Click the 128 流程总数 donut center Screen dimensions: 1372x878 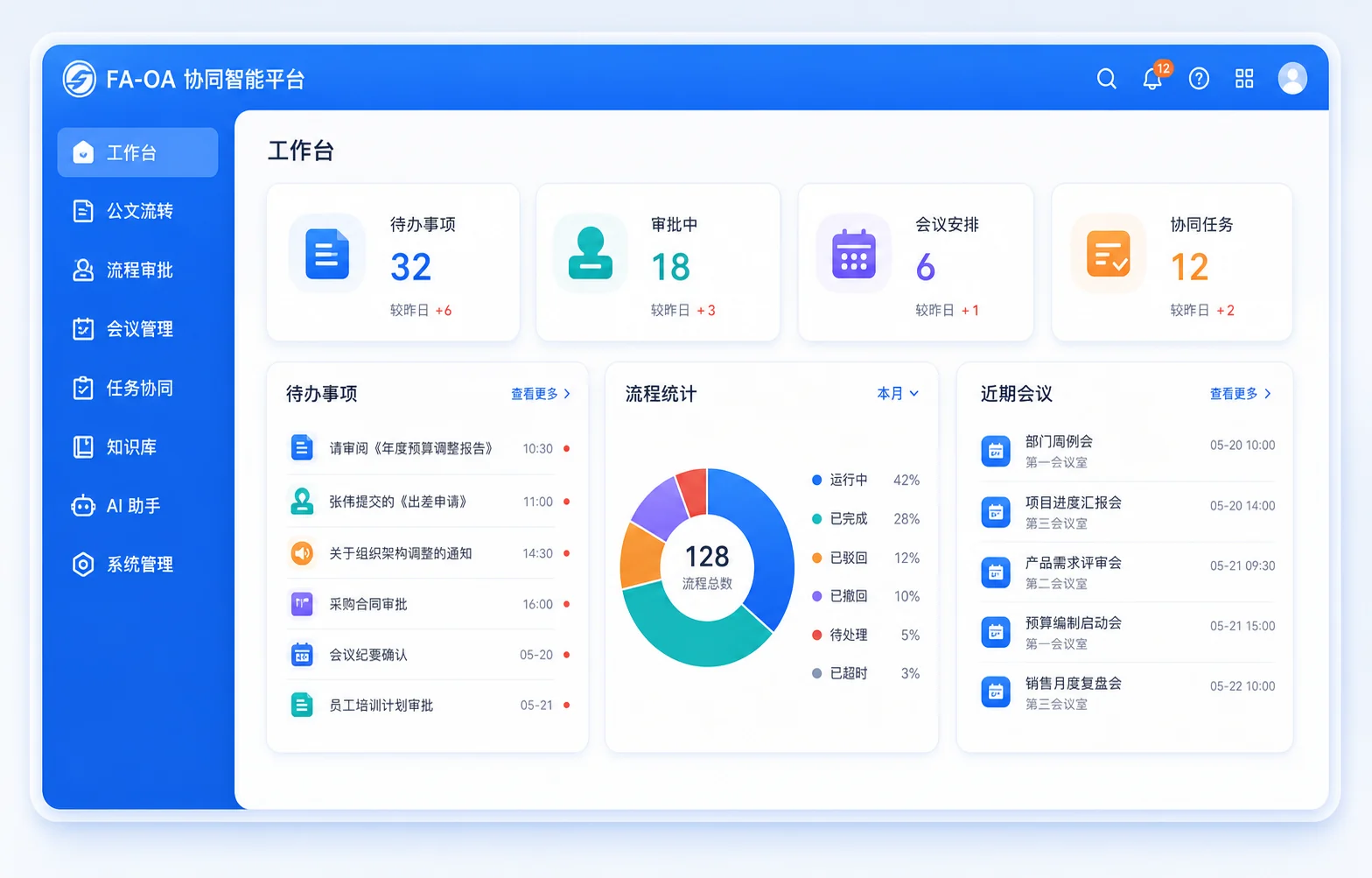click(707, 567)
